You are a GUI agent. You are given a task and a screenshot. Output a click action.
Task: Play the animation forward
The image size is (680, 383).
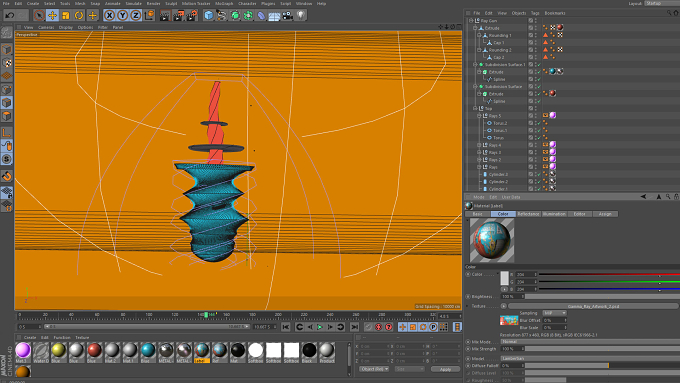tap(320, 327)
